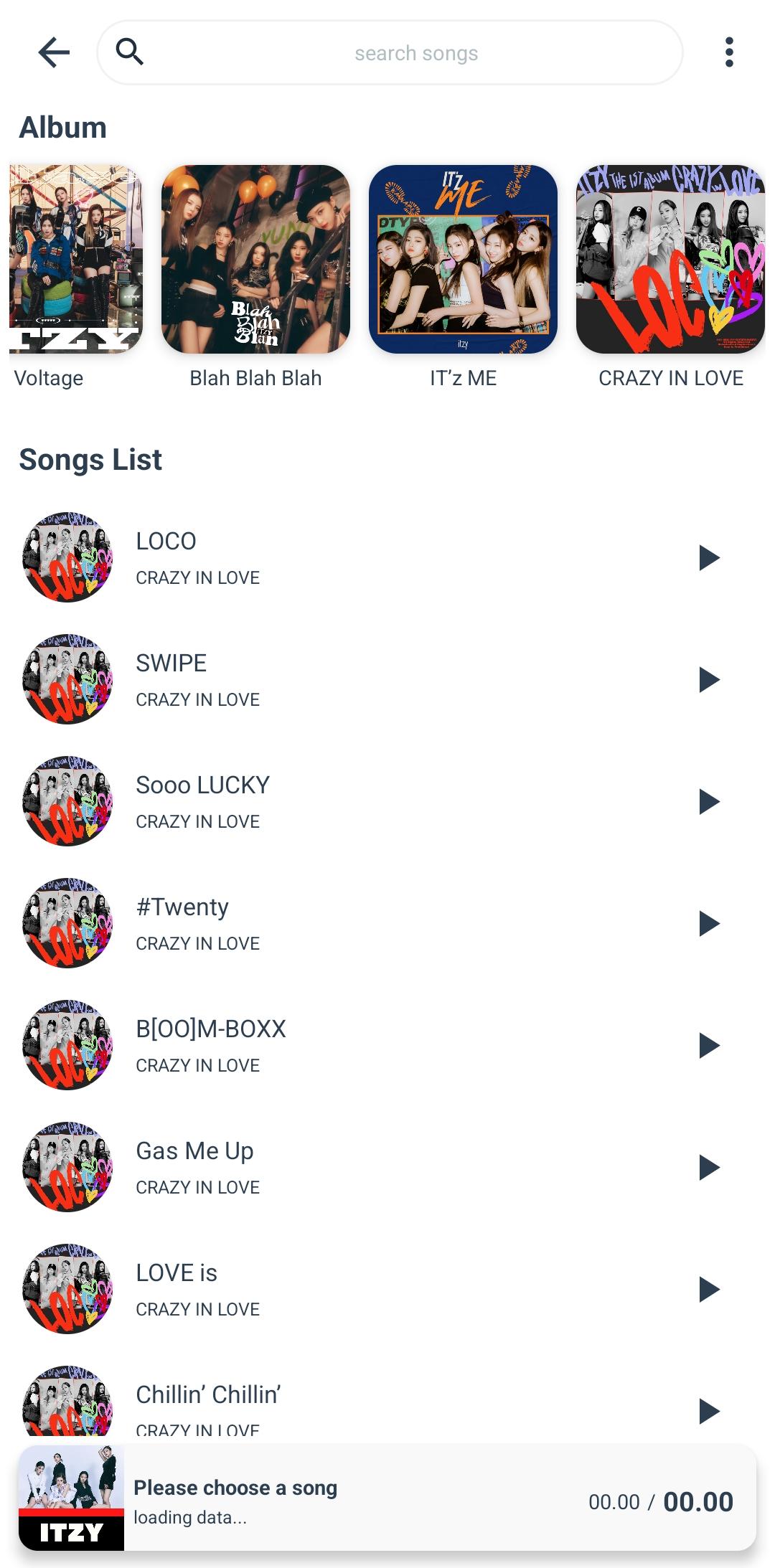Tap the Gas Me Up song entry
Viewport: 775px width, 1568px height.
click(387, 1167)
